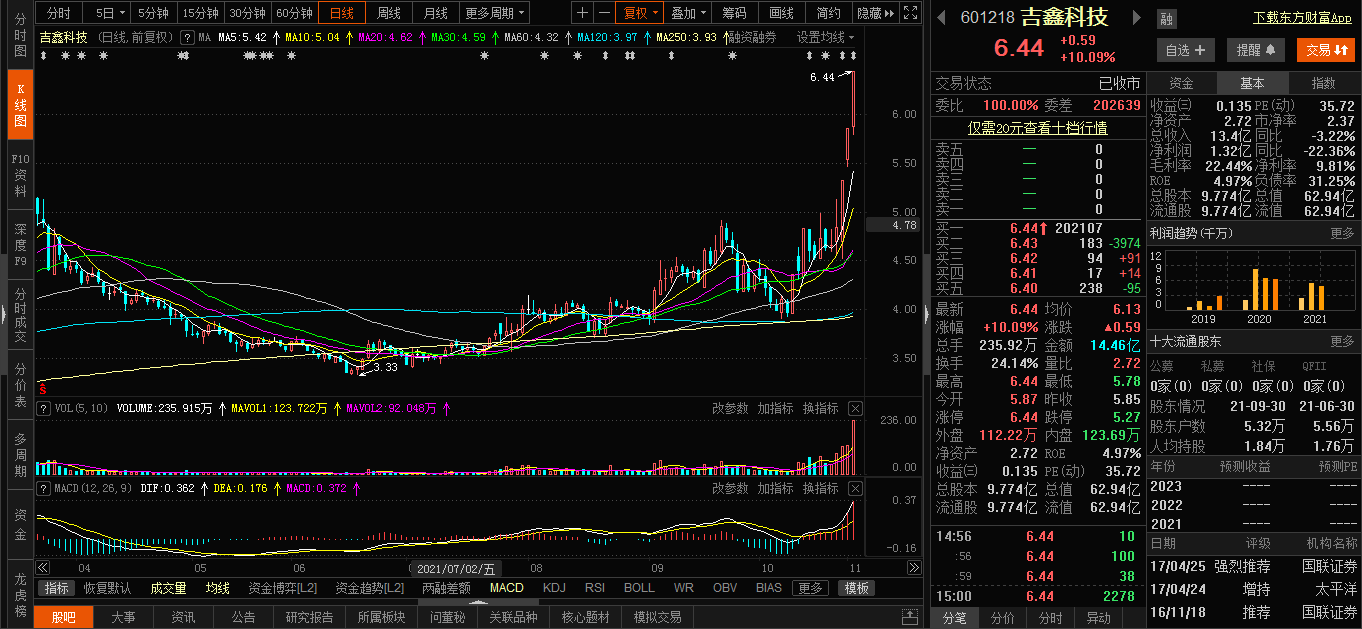
Task: Open 深度F9 in left sidebar
Action: click(20, 245)
